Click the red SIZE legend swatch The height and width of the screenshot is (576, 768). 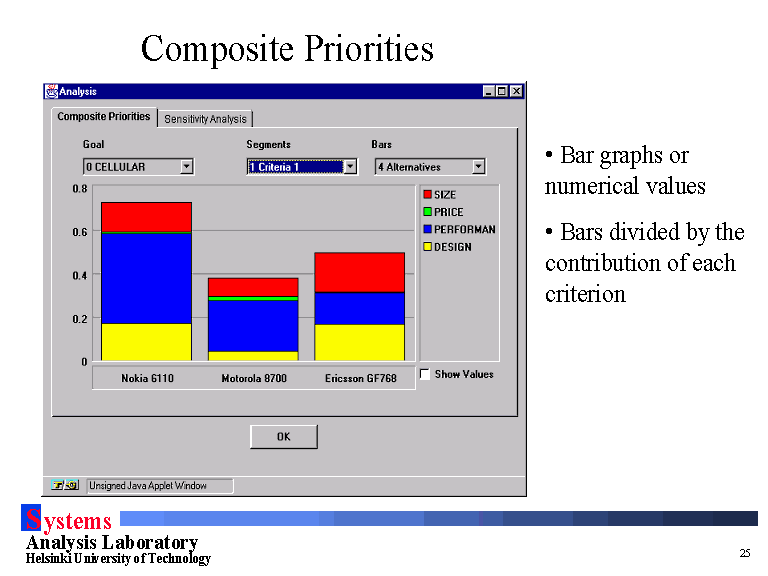pyautogui.click(x=427, y=195)
